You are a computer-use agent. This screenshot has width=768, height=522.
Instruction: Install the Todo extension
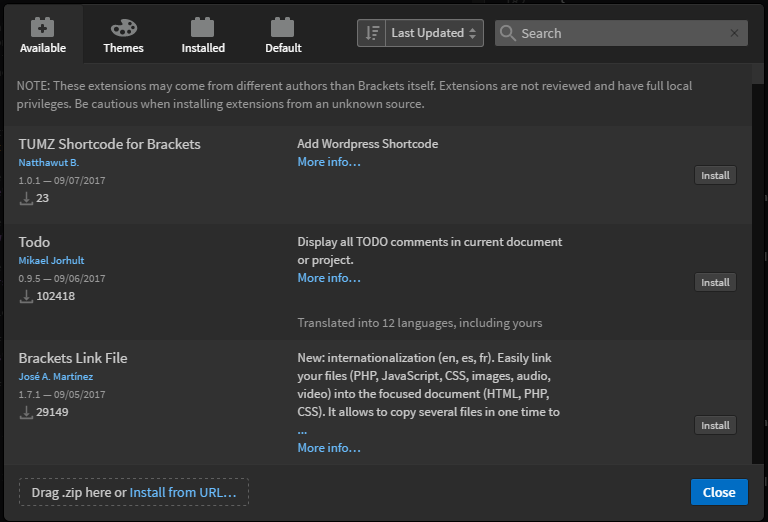click(715, 282)
